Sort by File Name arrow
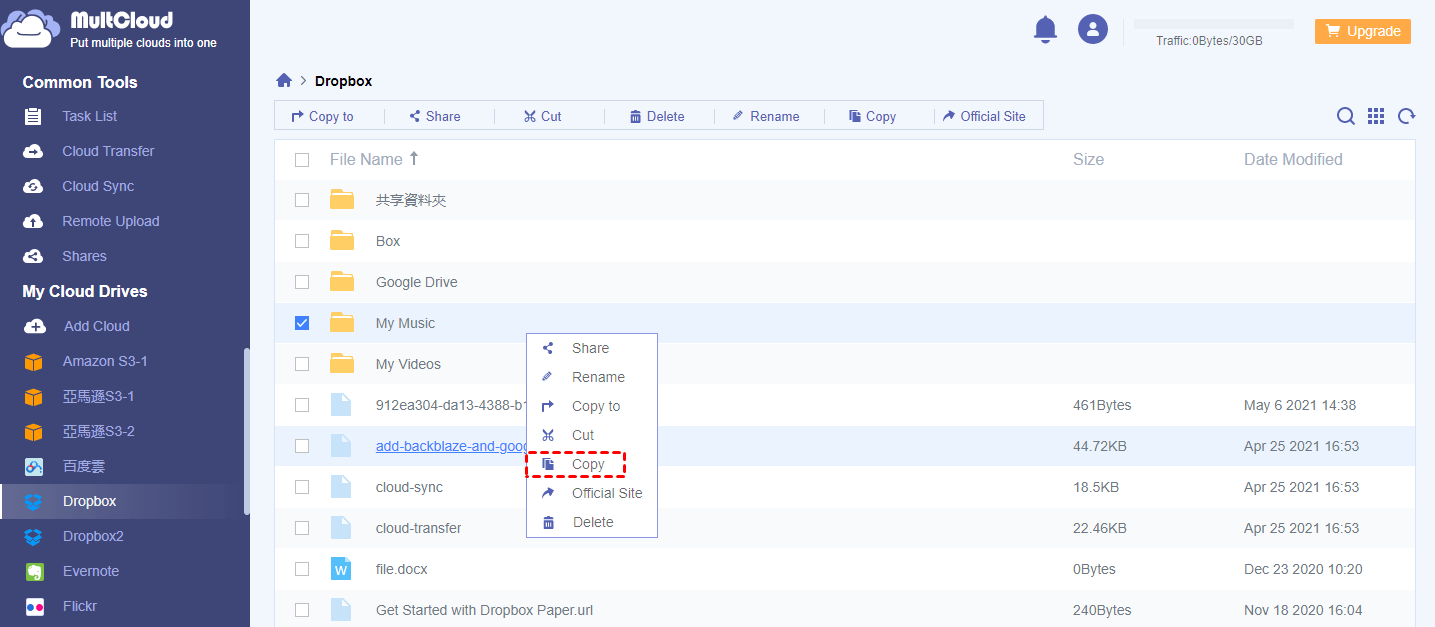Image resolution: width=1435 pixels, height=627 pixels. 414,158
